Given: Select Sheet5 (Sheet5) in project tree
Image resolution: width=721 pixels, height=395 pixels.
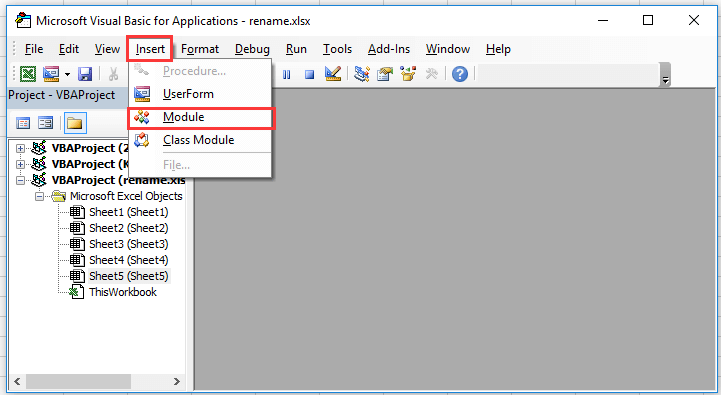Looking at the screenshot, I should (129, 276).
